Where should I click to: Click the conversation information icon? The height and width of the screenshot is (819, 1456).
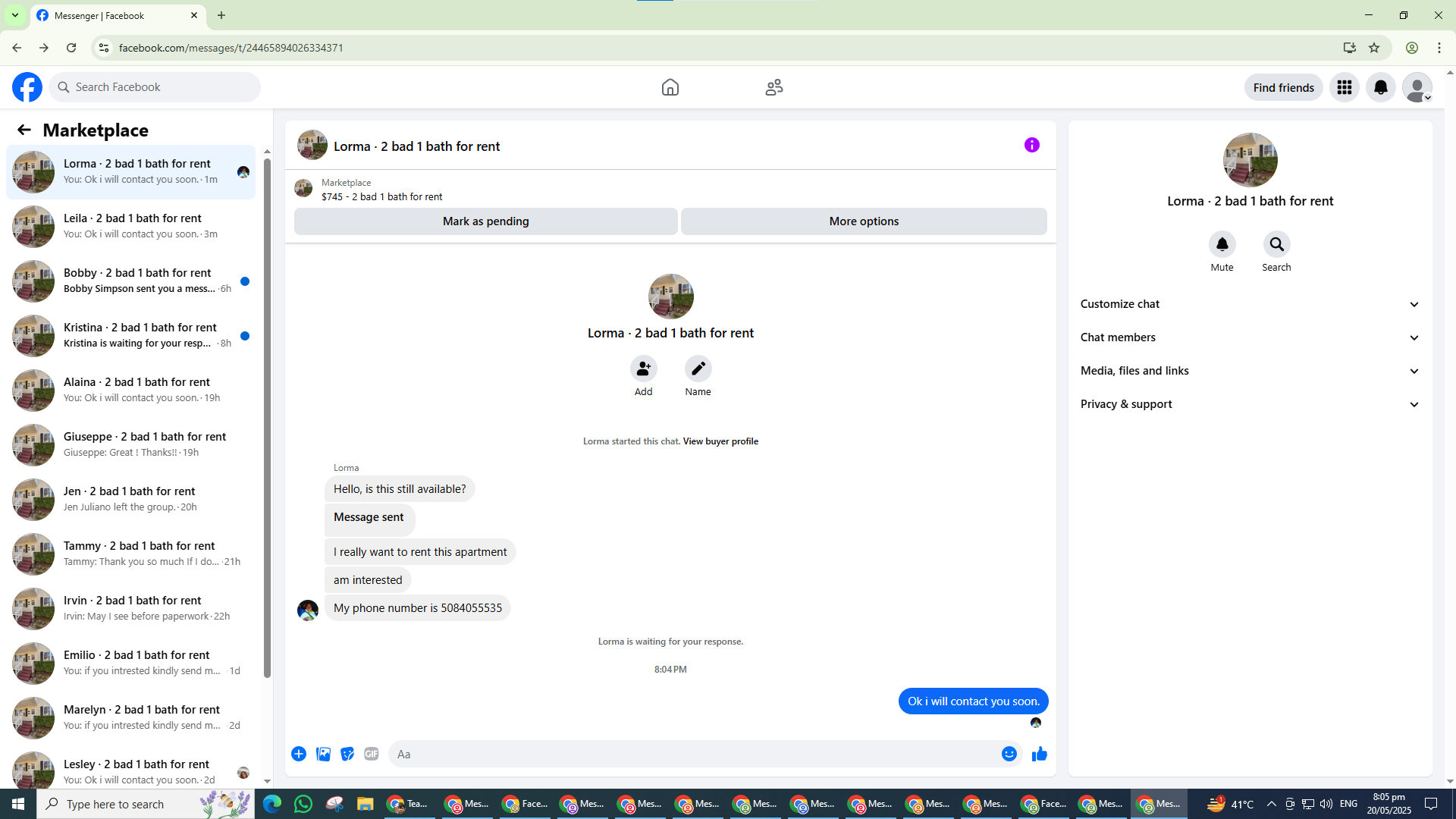click(1031, 145)
